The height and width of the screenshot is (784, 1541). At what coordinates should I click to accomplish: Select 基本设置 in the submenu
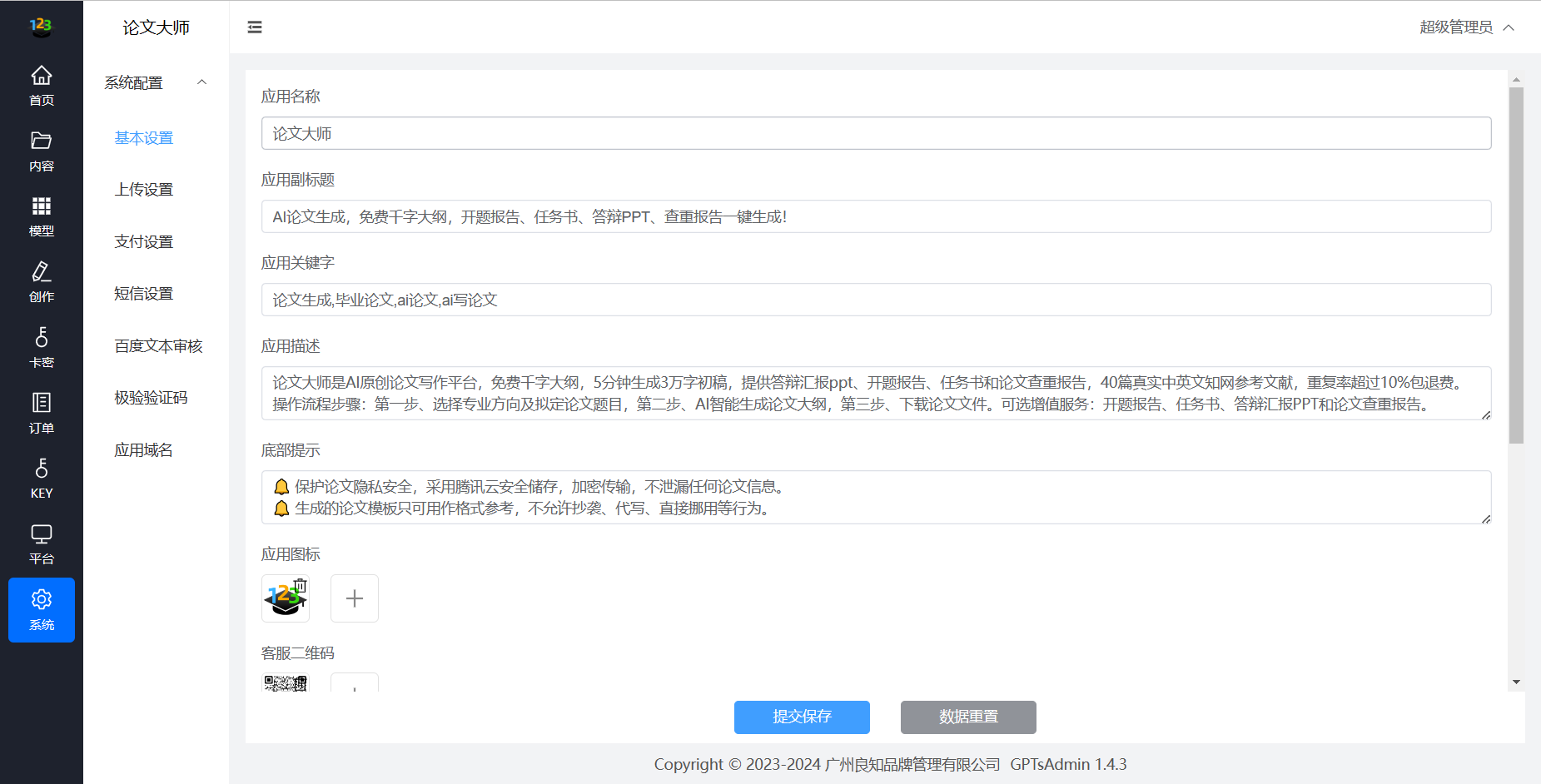pos(144,138)
